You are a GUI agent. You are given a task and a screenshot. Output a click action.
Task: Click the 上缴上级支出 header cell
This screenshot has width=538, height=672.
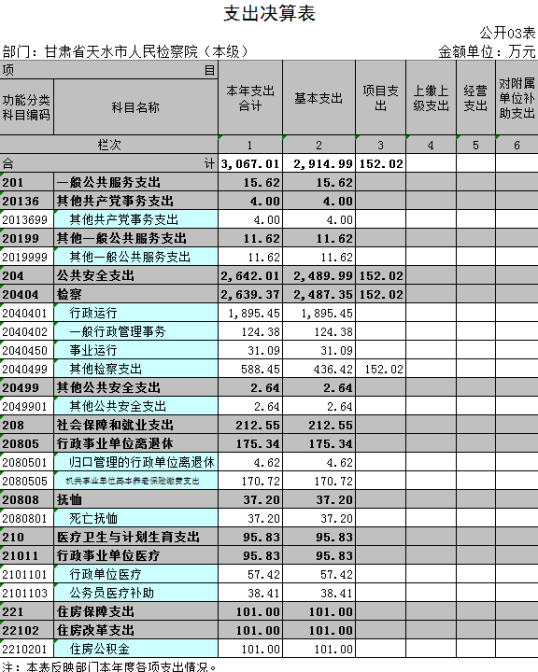pyautogui.click(x=431, y=98)
